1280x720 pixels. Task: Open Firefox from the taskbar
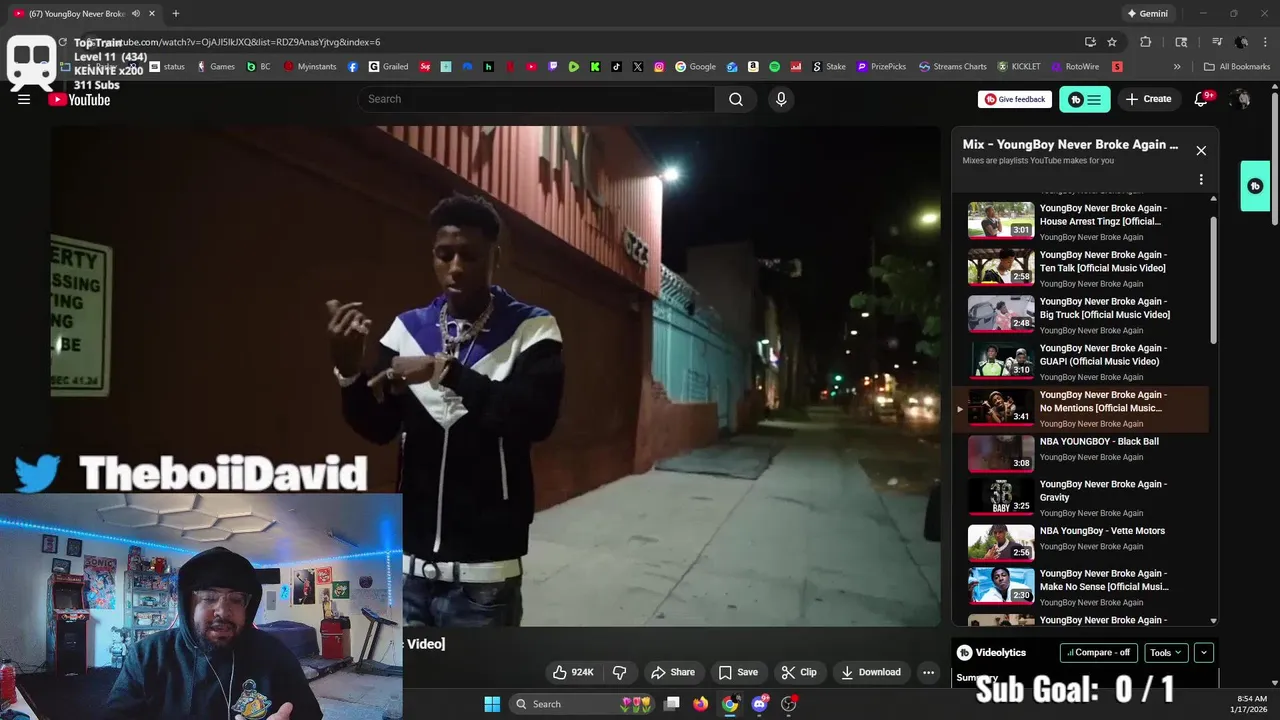[701, 704]
